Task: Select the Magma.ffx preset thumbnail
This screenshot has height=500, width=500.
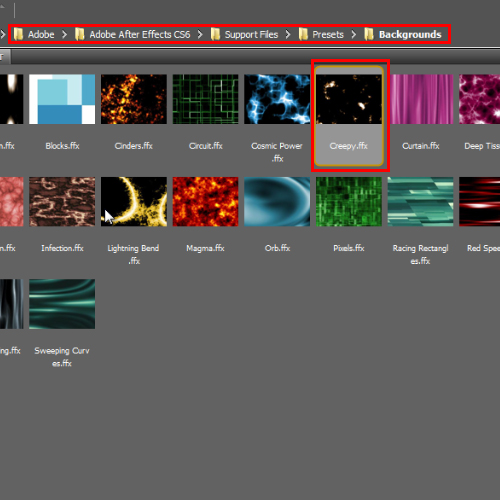Action: [205, 201]
